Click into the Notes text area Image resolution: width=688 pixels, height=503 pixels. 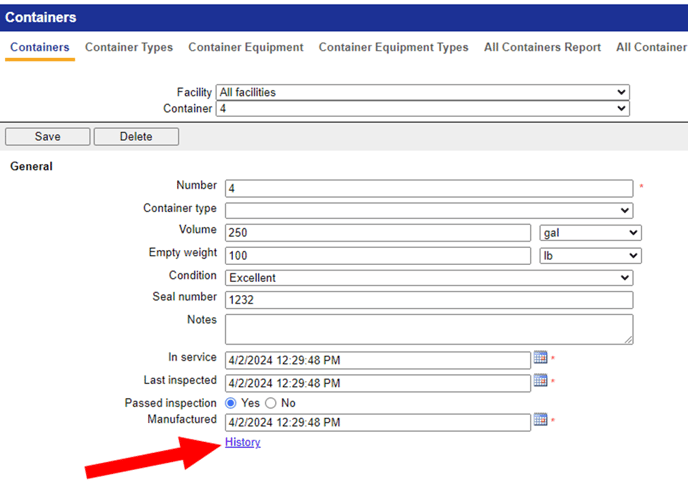[429, 329]
